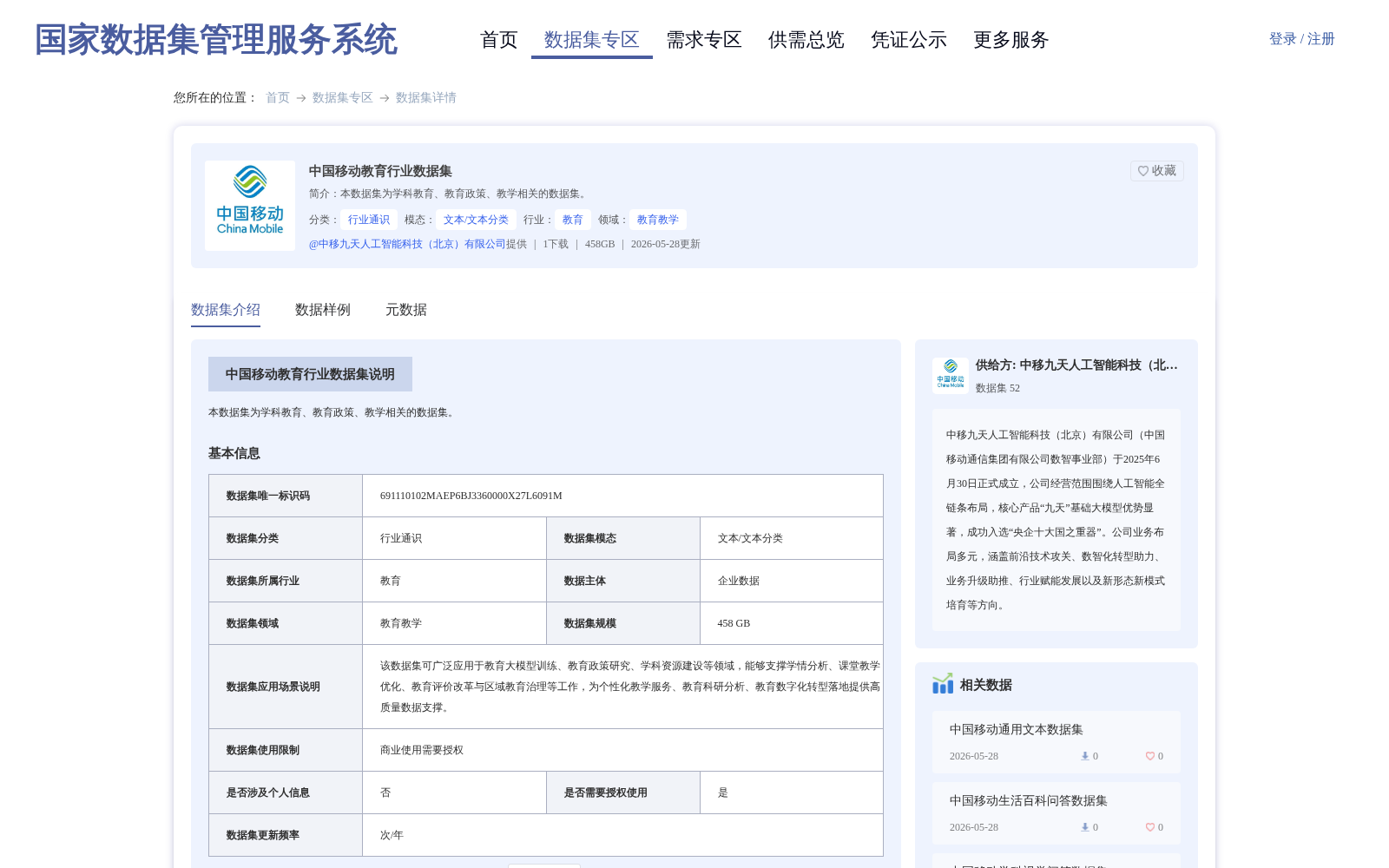Click header text 1下载

(x=556, y=244)
